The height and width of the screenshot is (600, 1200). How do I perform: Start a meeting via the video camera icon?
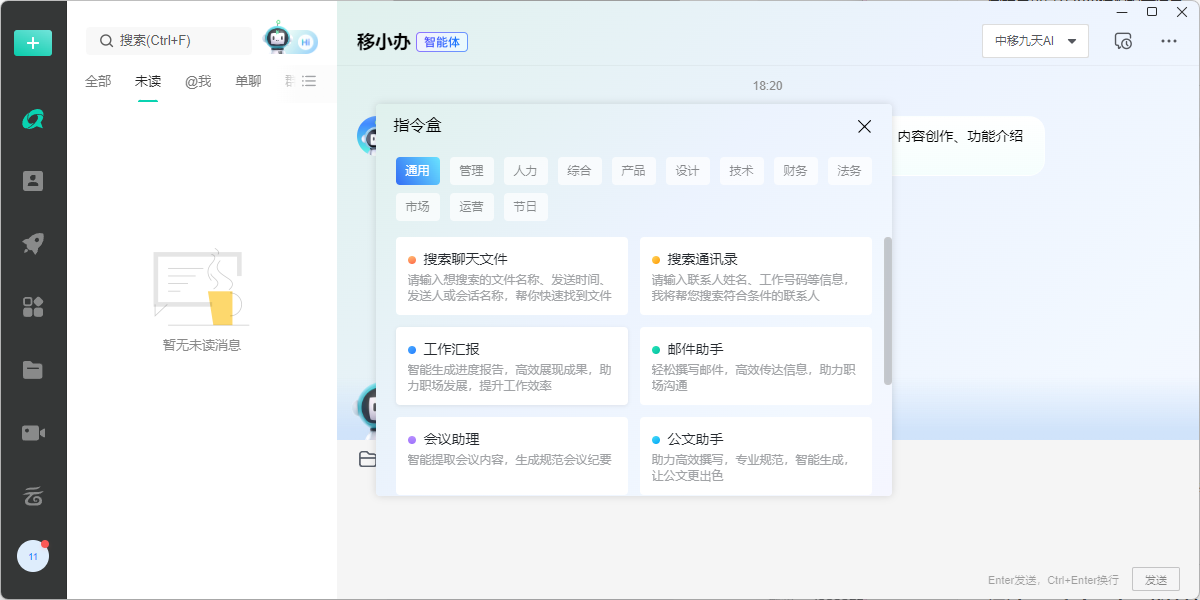[x=33, y=432]
